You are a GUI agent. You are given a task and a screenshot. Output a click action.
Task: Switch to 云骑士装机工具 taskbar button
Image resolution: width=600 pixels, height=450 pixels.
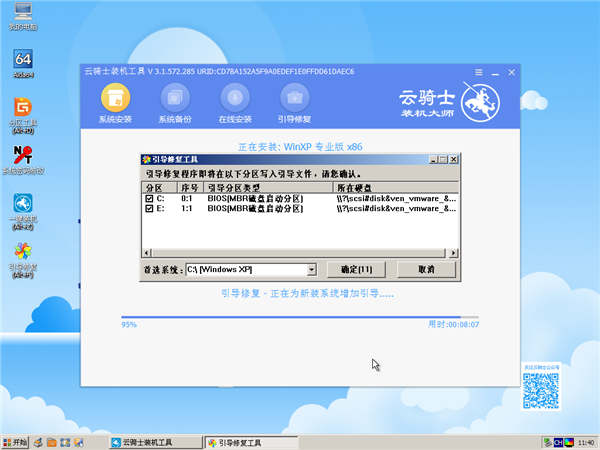155,443
